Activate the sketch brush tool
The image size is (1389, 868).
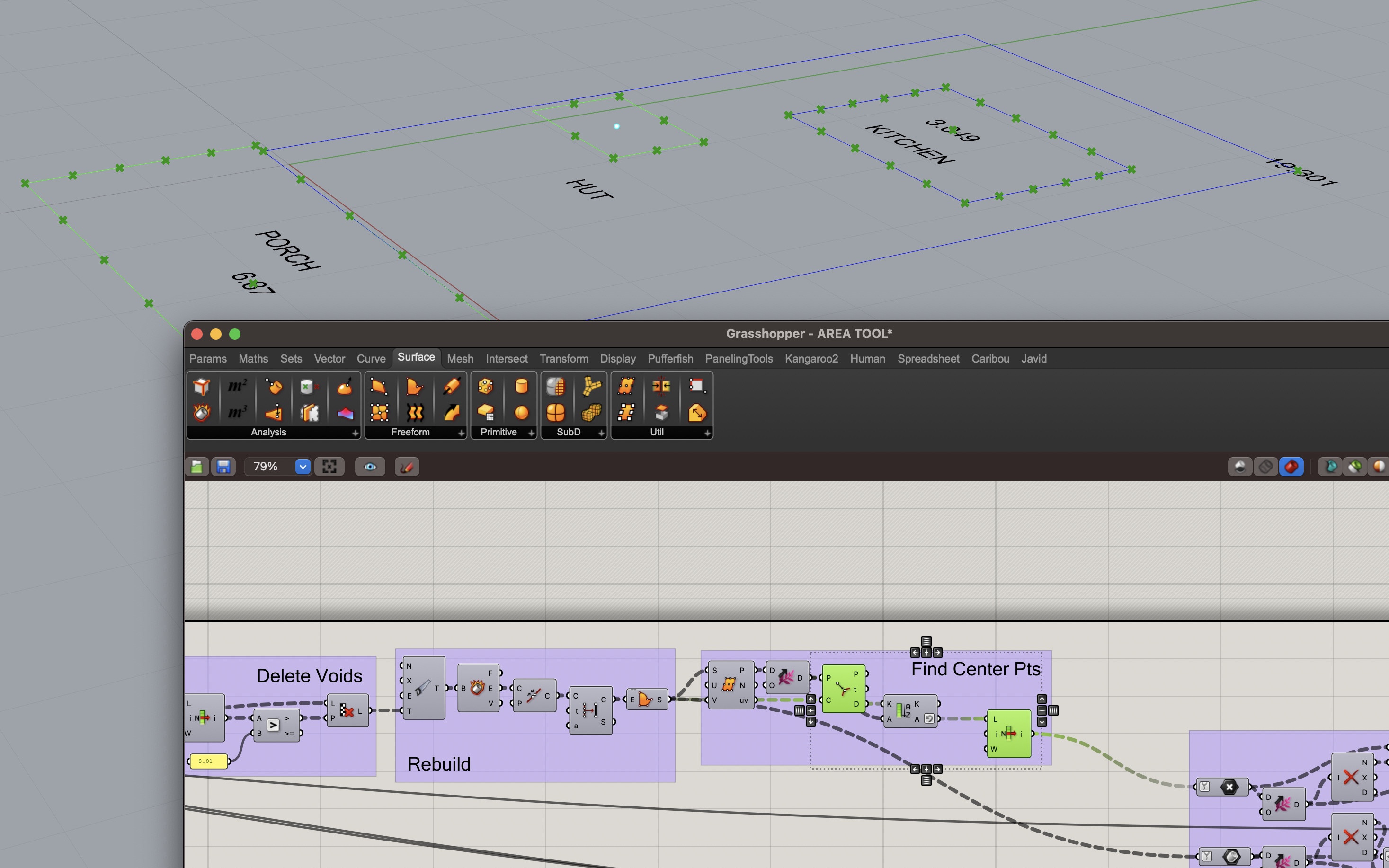pyautogui.click(x=407, y=467)
